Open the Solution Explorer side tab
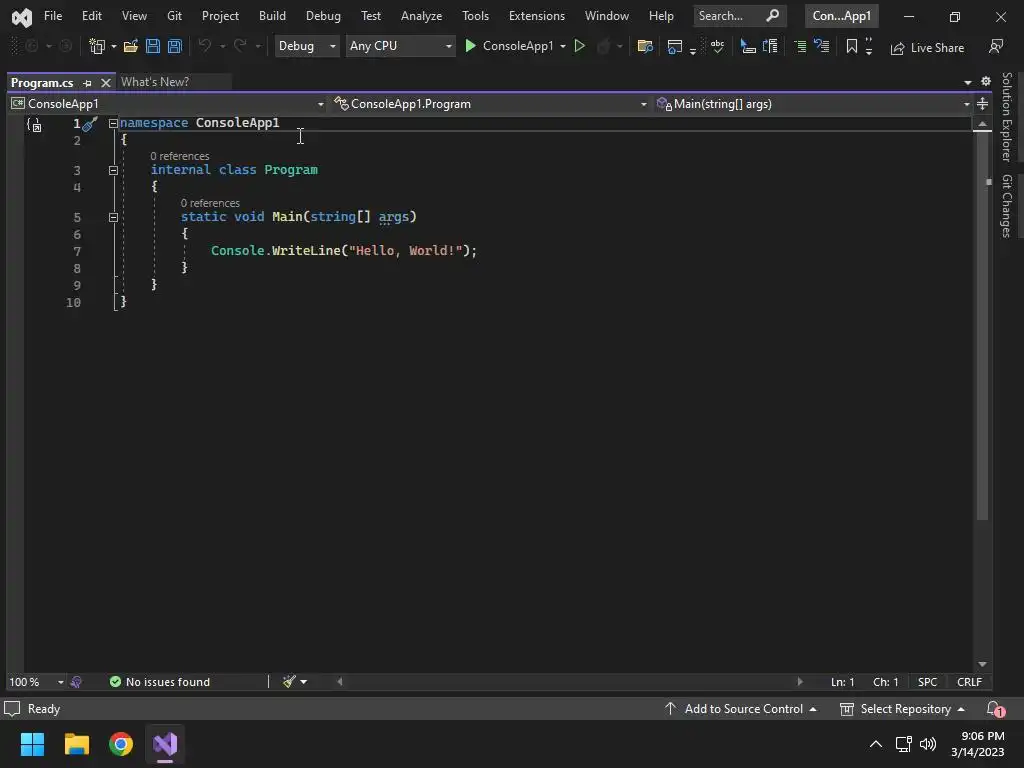 [x=1007, y=116]
